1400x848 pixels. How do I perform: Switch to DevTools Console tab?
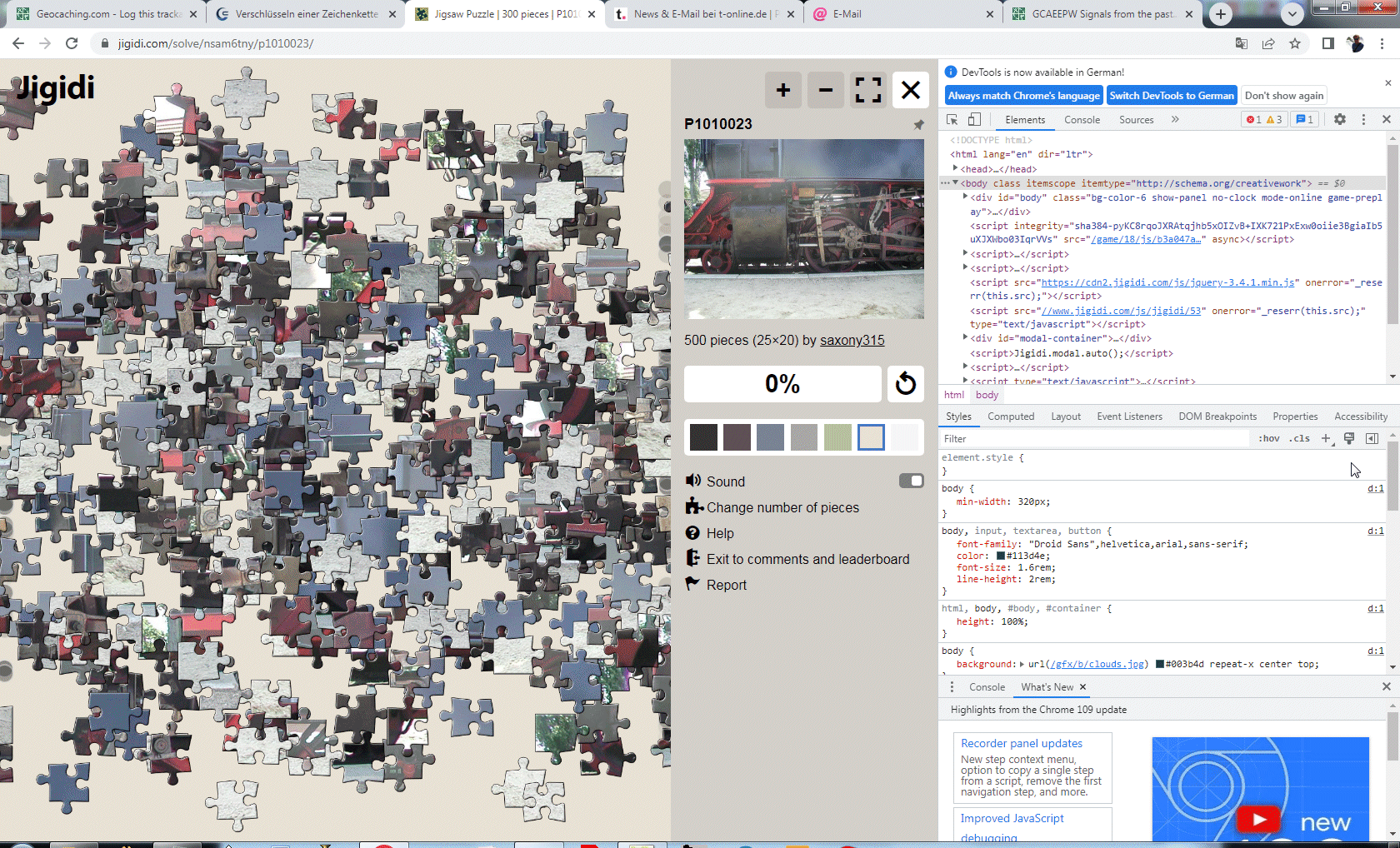(1082, 120)
